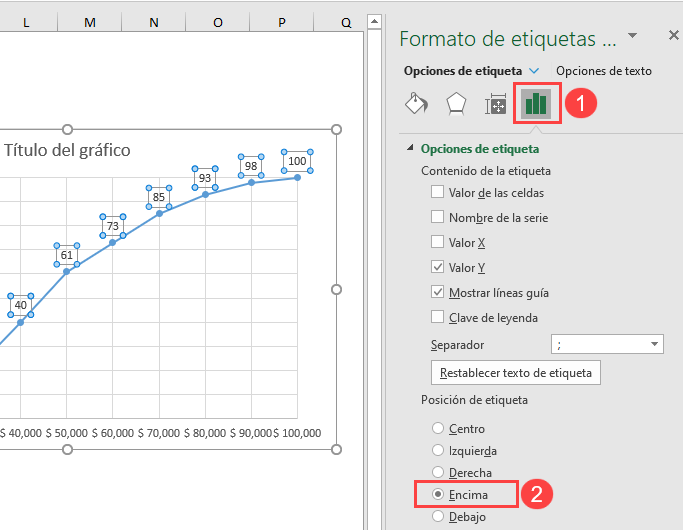This screenshot has height=530, width=683.
Task: Click Restablecer texto de etiqueta button
Action: pos(516,373)
